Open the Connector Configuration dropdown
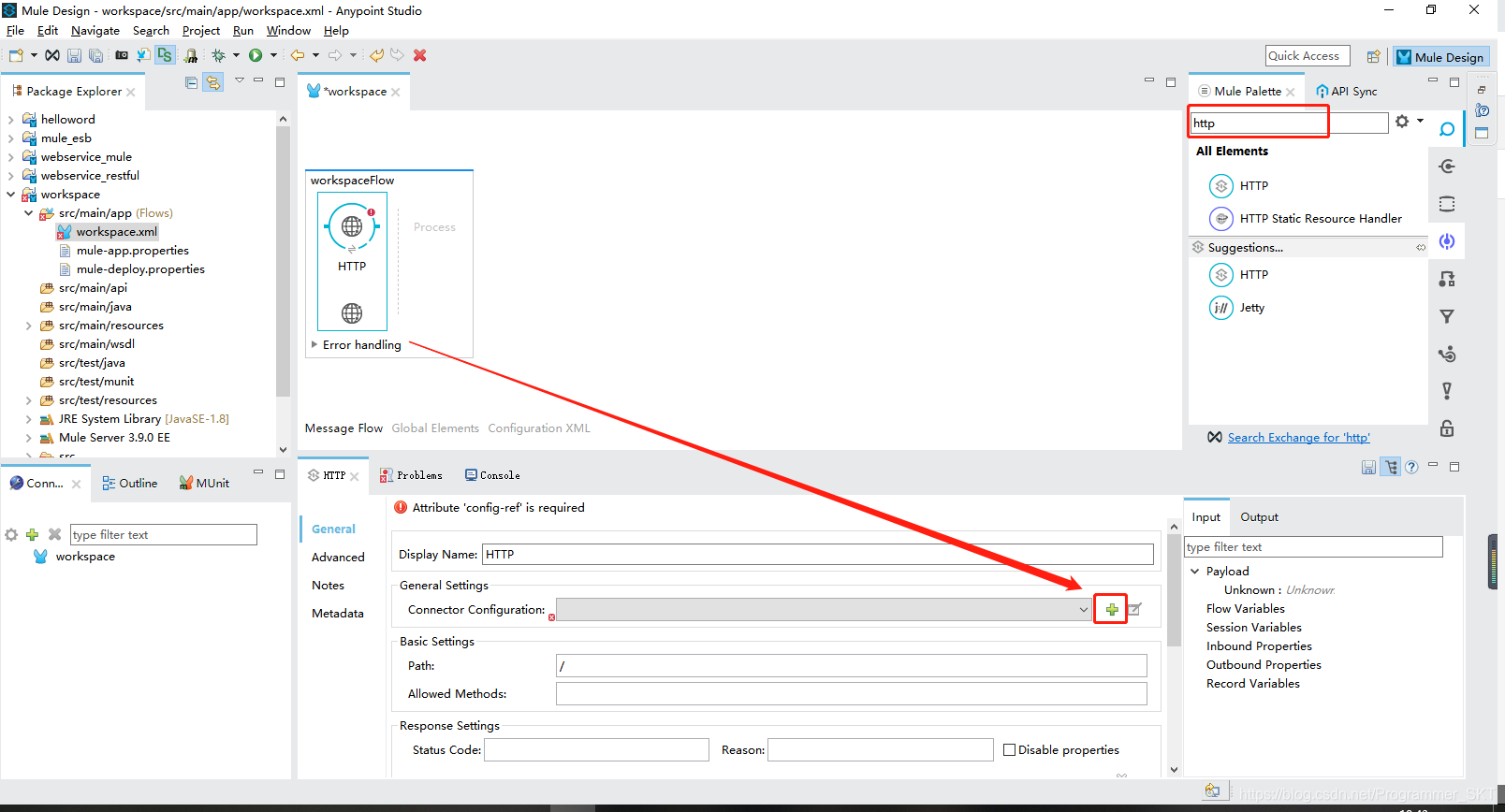 (x=1083, y=609)
